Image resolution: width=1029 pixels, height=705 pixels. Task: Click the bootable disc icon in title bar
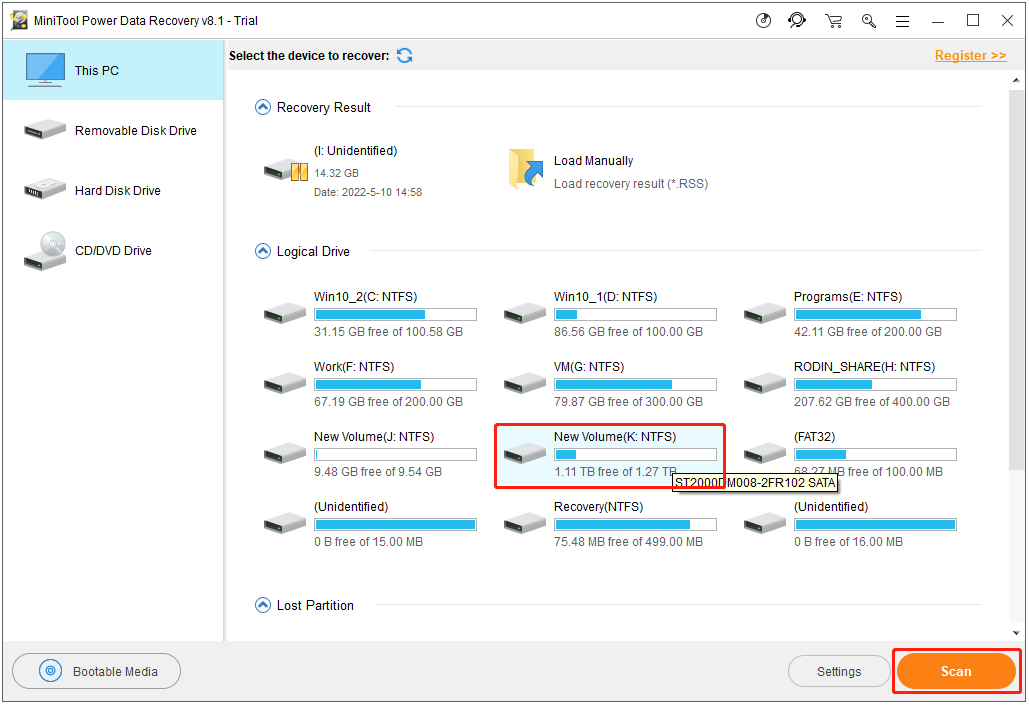coord(763,21)
